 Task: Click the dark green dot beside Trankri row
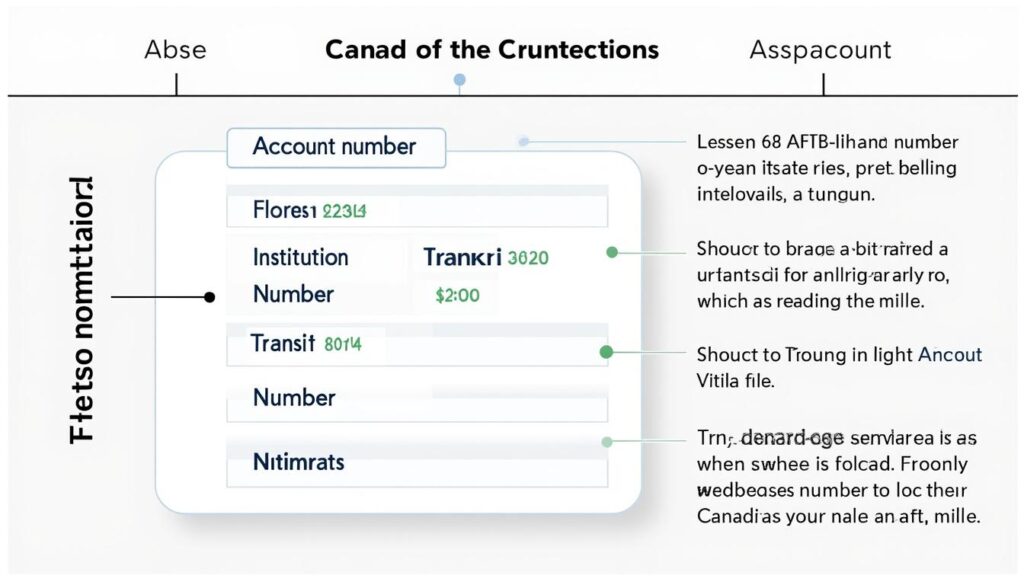[x=612, y=252]
